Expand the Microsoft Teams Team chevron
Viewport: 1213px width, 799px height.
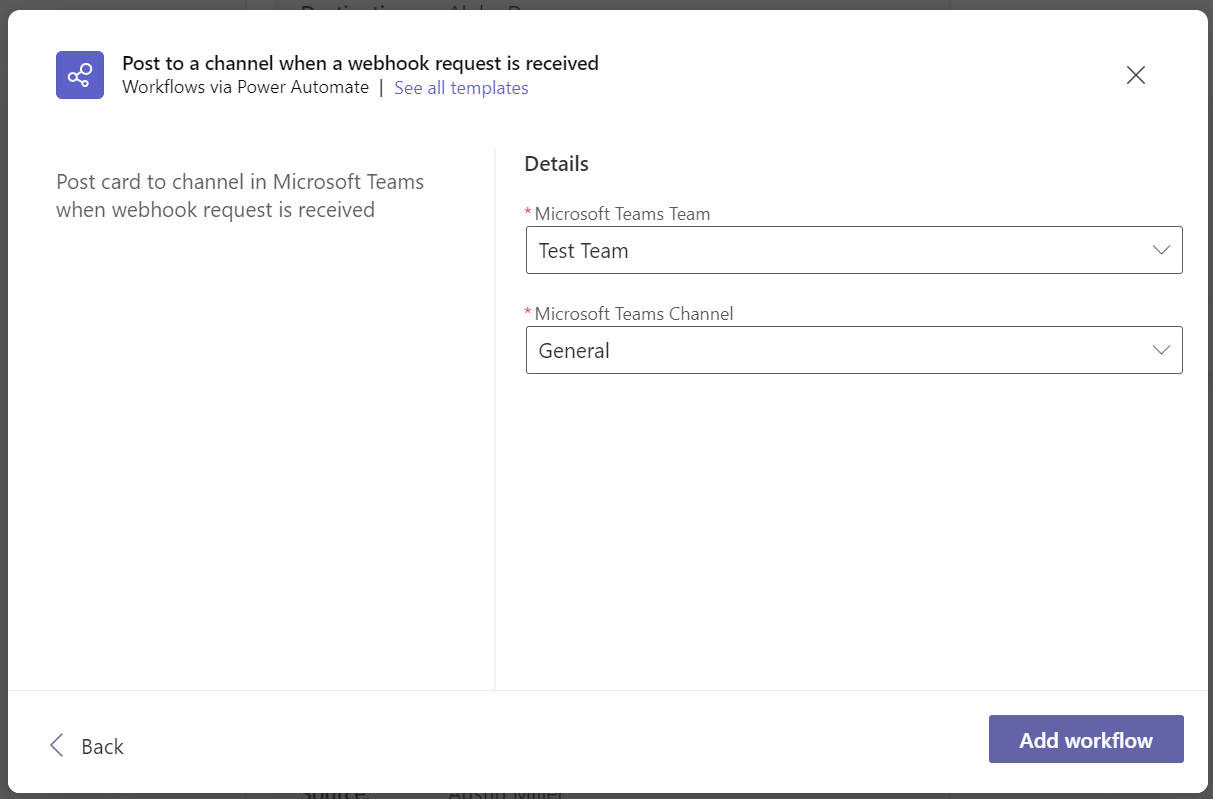1161,250
